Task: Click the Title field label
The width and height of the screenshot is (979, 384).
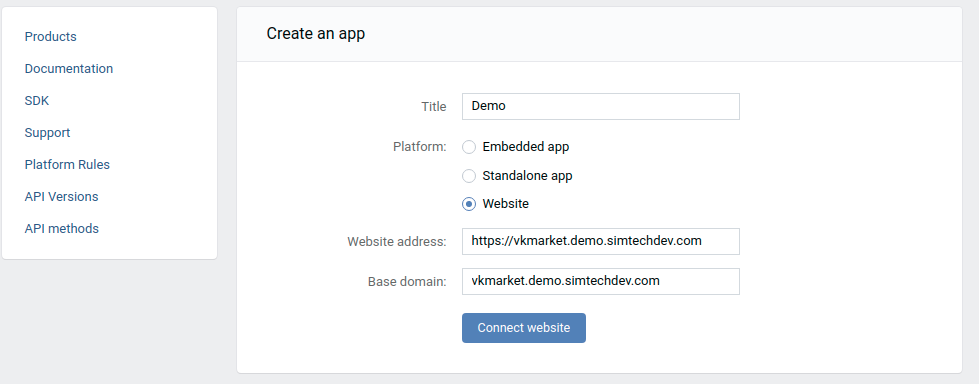Action: (434, 107)
